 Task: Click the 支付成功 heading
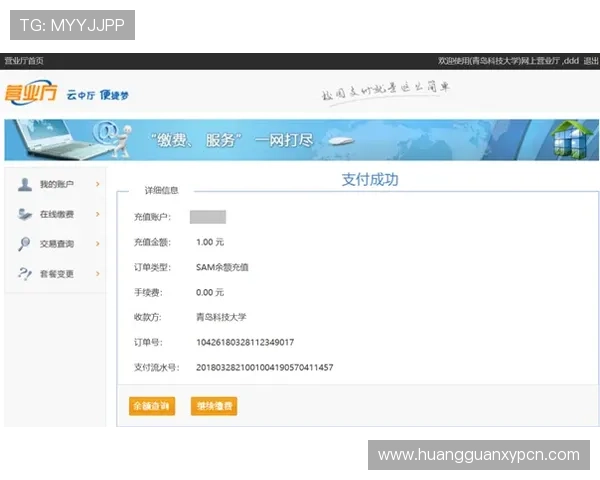pyautogui.click(x=370, y=180)
